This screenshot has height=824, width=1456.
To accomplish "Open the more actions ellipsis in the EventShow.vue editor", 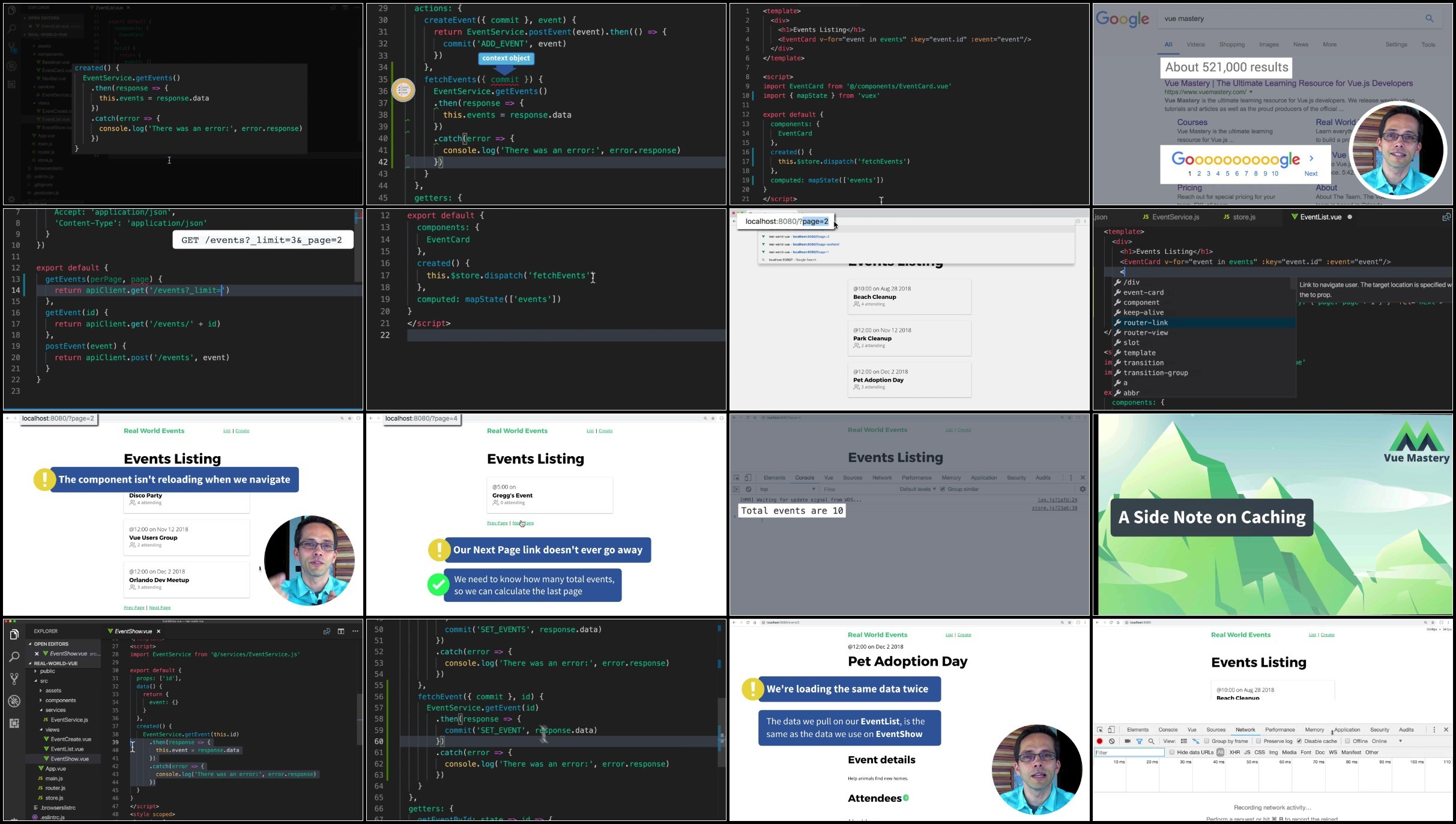I will (355, 631).
